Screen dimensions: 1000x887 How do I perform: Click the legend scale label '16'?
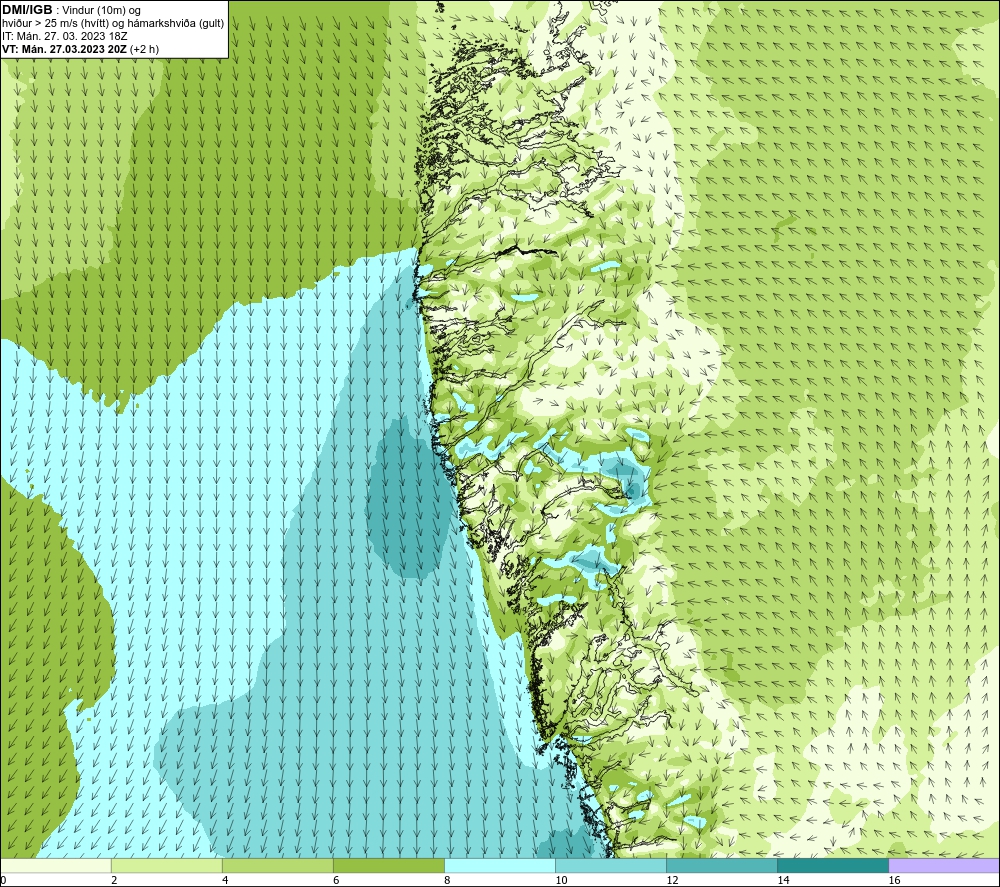click(893, 880)
